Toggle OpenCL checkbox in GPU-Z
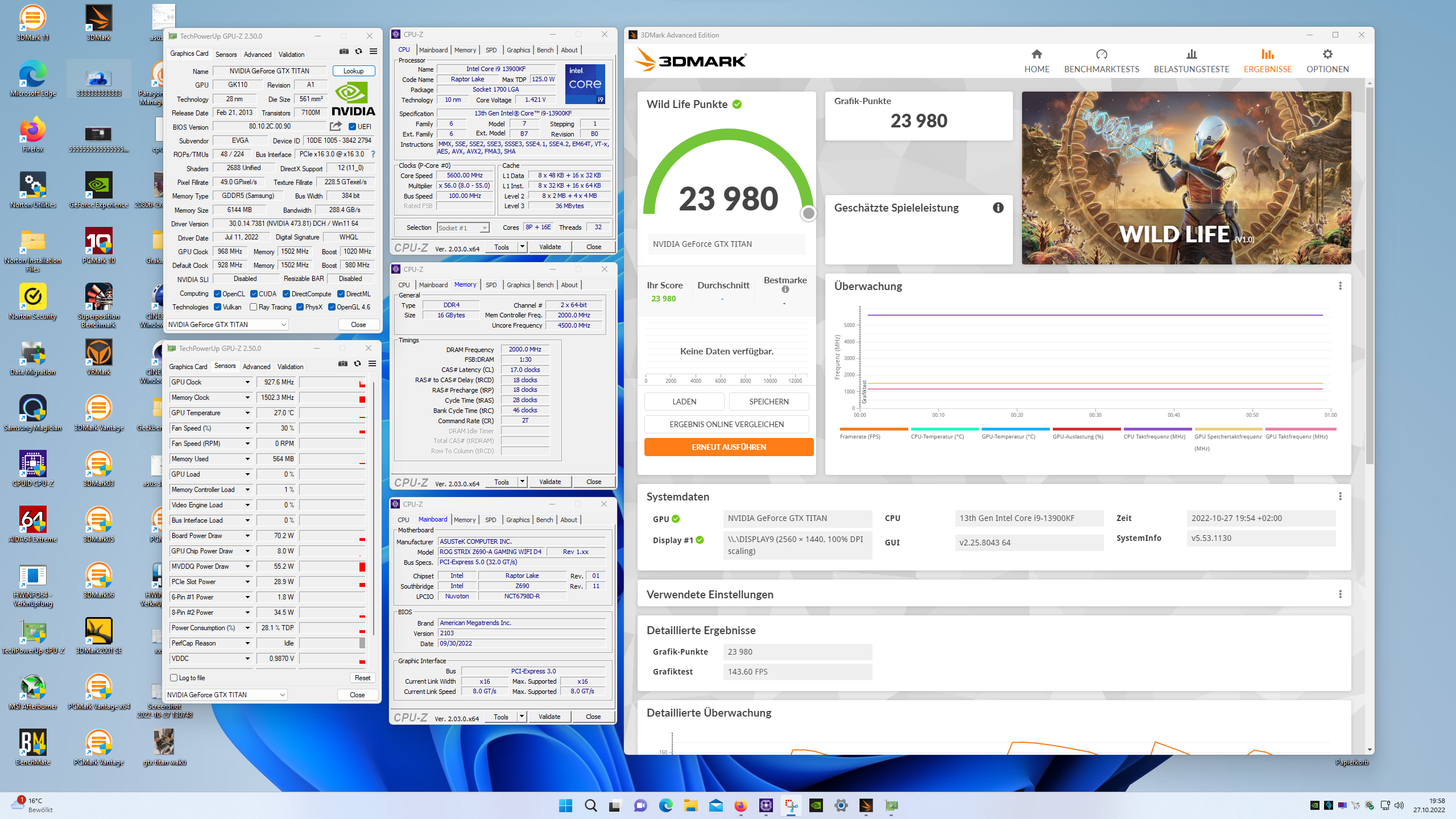 pos(217,294)
